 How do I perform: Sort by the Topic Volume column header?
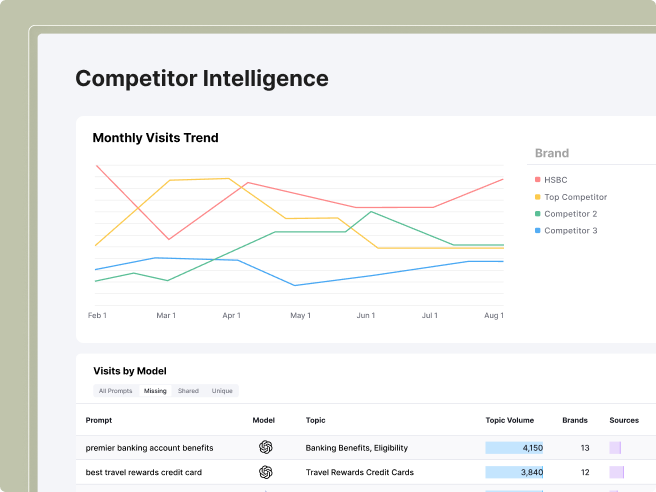point(509,420)
